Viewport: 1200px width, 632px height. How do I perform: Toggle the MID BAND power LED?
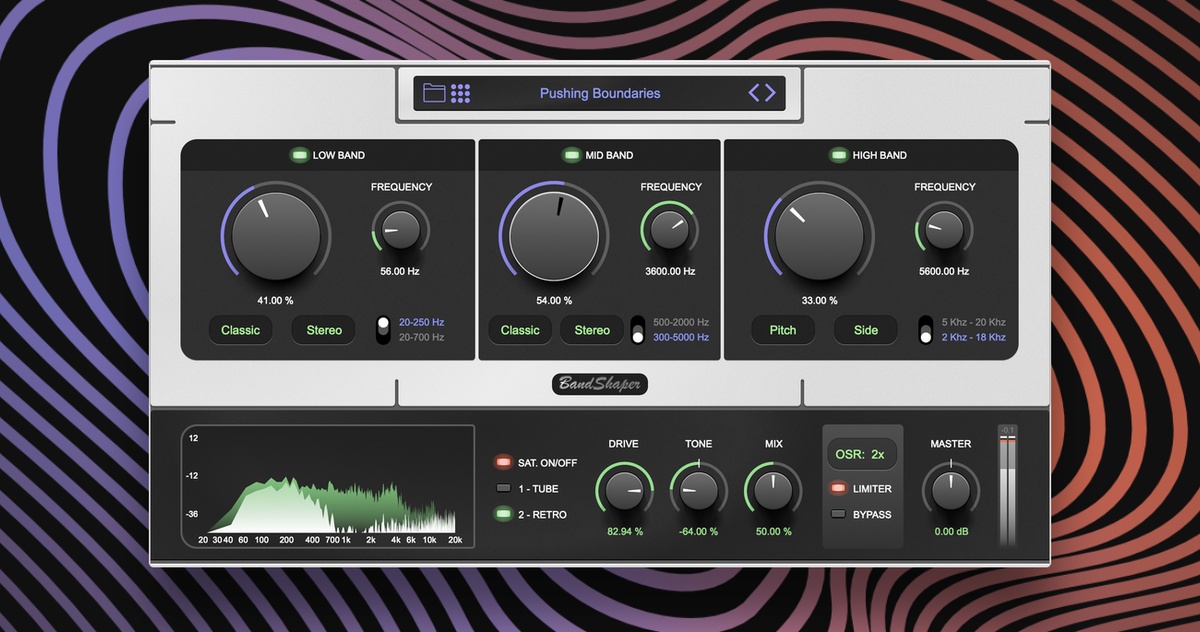(x=570, y=155)
